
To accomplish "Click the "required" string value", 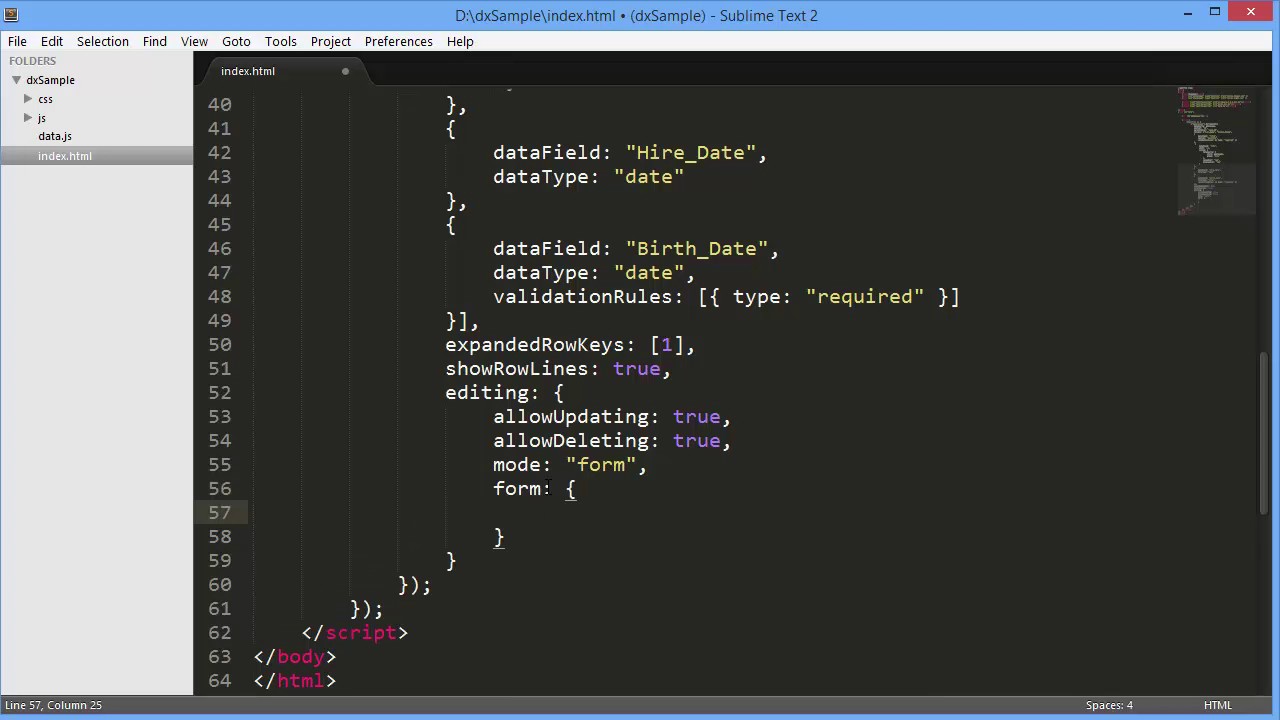I will pyautogui.click(x=865, y=297).
